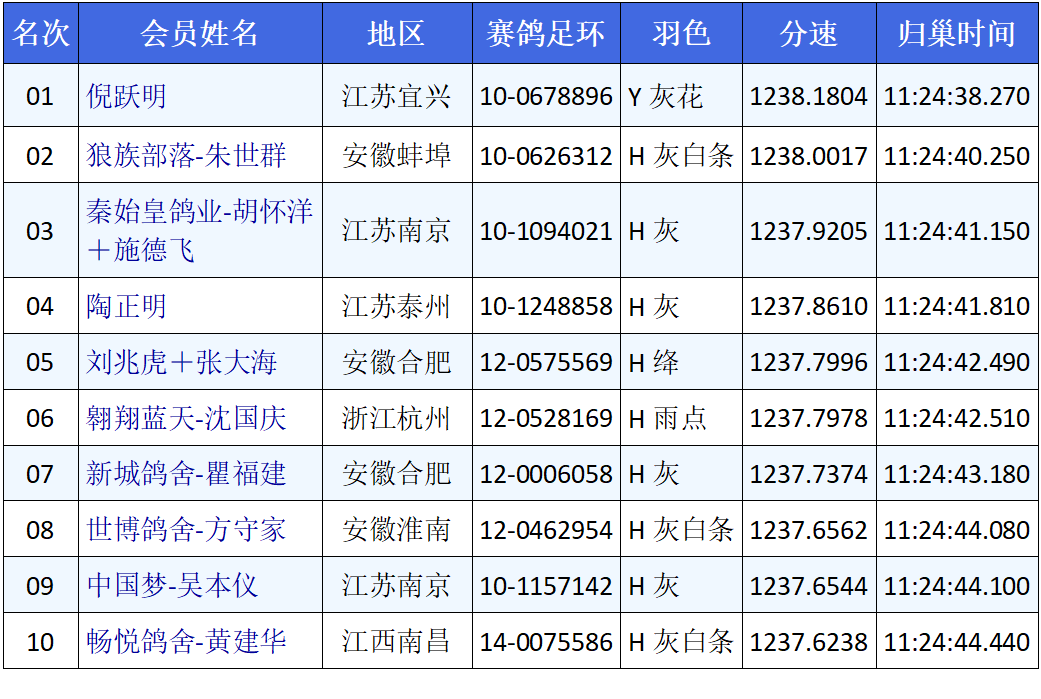
Task: Select the 分速 column header
Action: 809,34
